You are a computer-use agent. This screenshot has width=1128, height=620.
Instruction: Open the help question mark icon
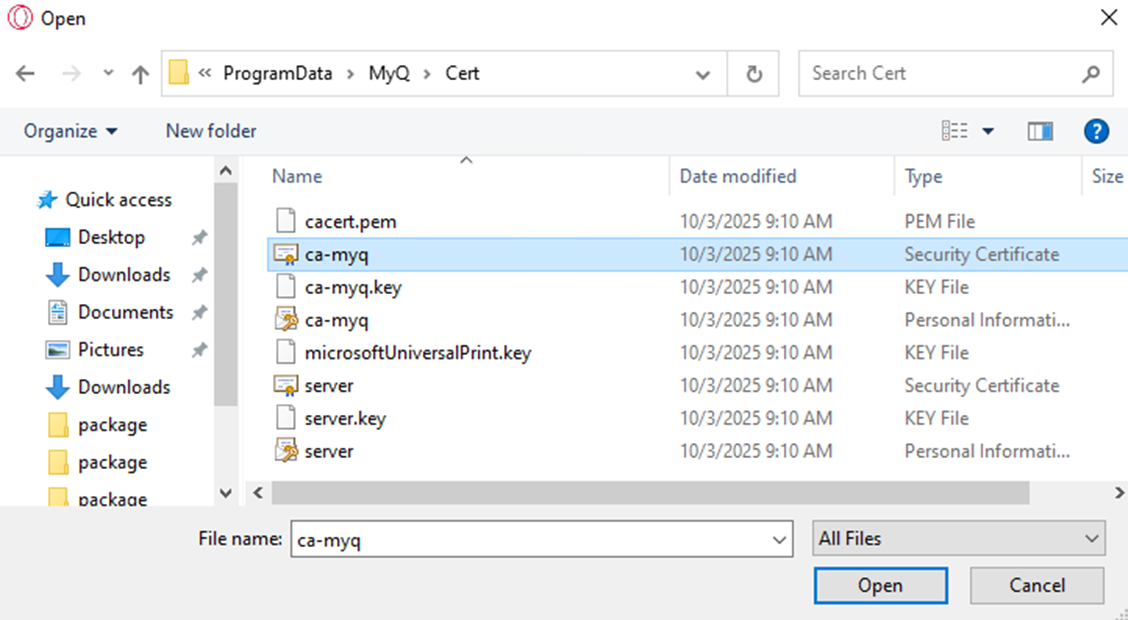pyautogui.click(x=1096, y=131)
